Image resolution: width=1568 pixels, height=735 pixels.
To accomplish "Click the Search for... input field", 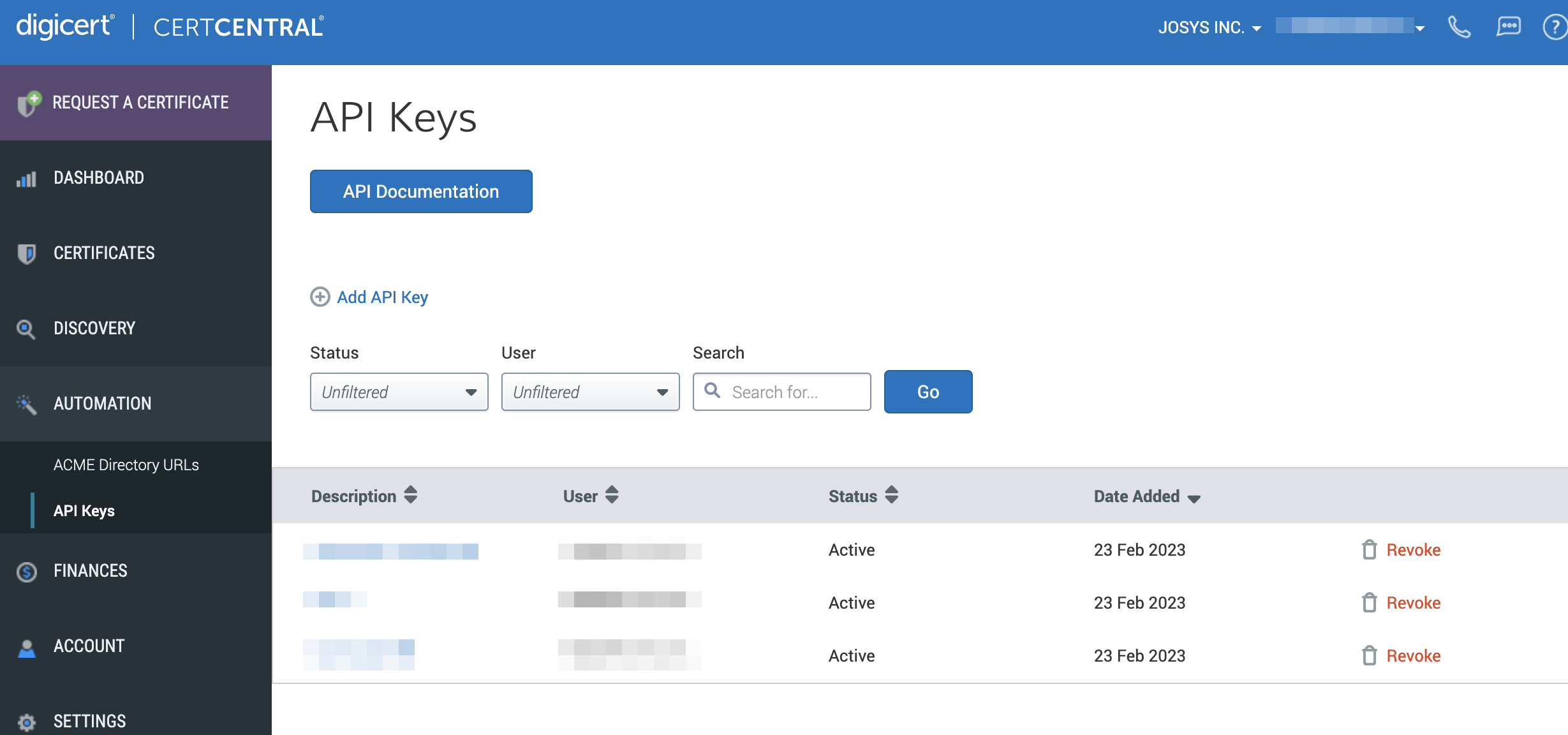I will click(x=791, y=392).
